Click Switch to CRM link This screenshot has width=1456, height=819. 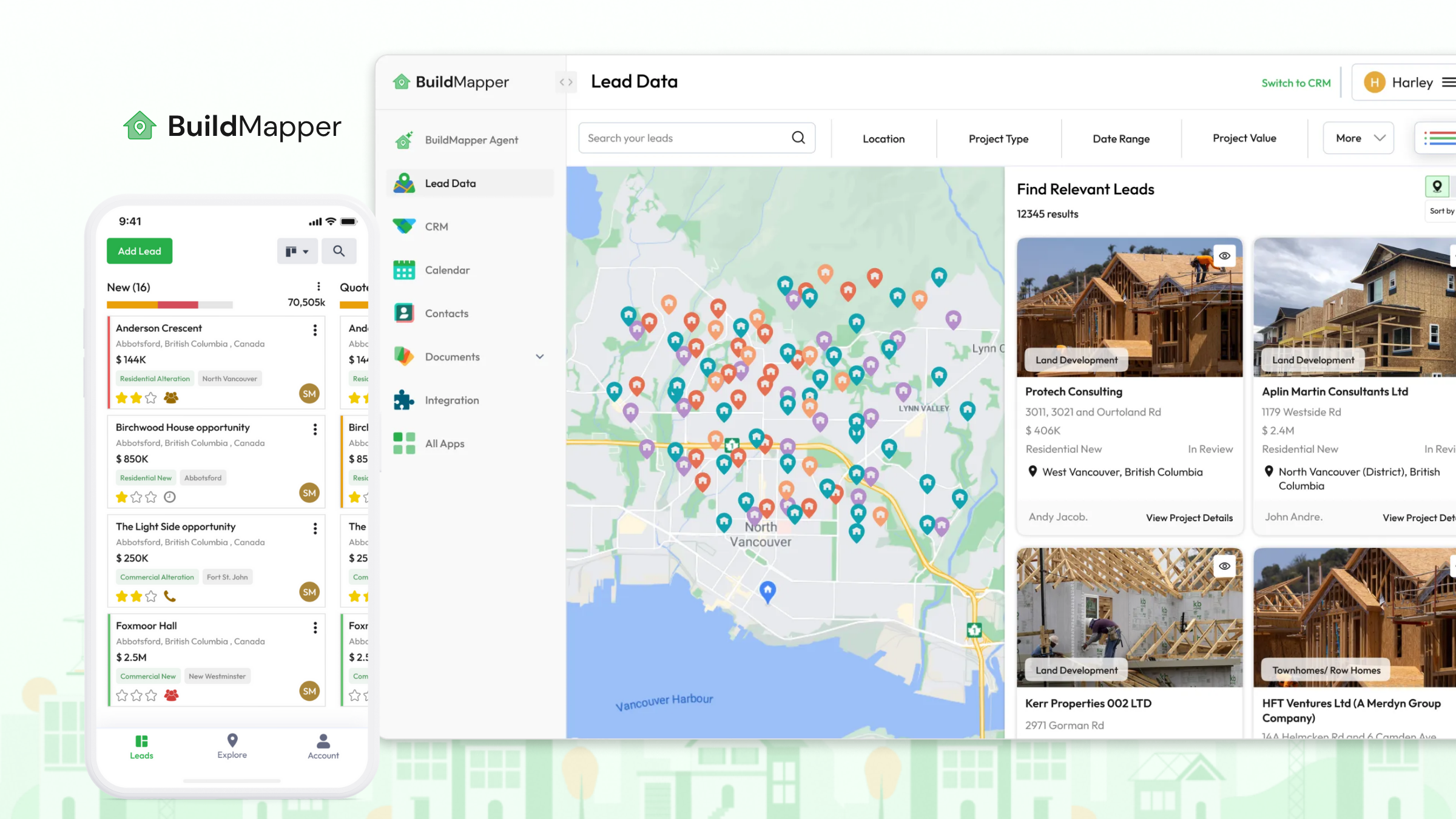click(x=1296, y=83)
